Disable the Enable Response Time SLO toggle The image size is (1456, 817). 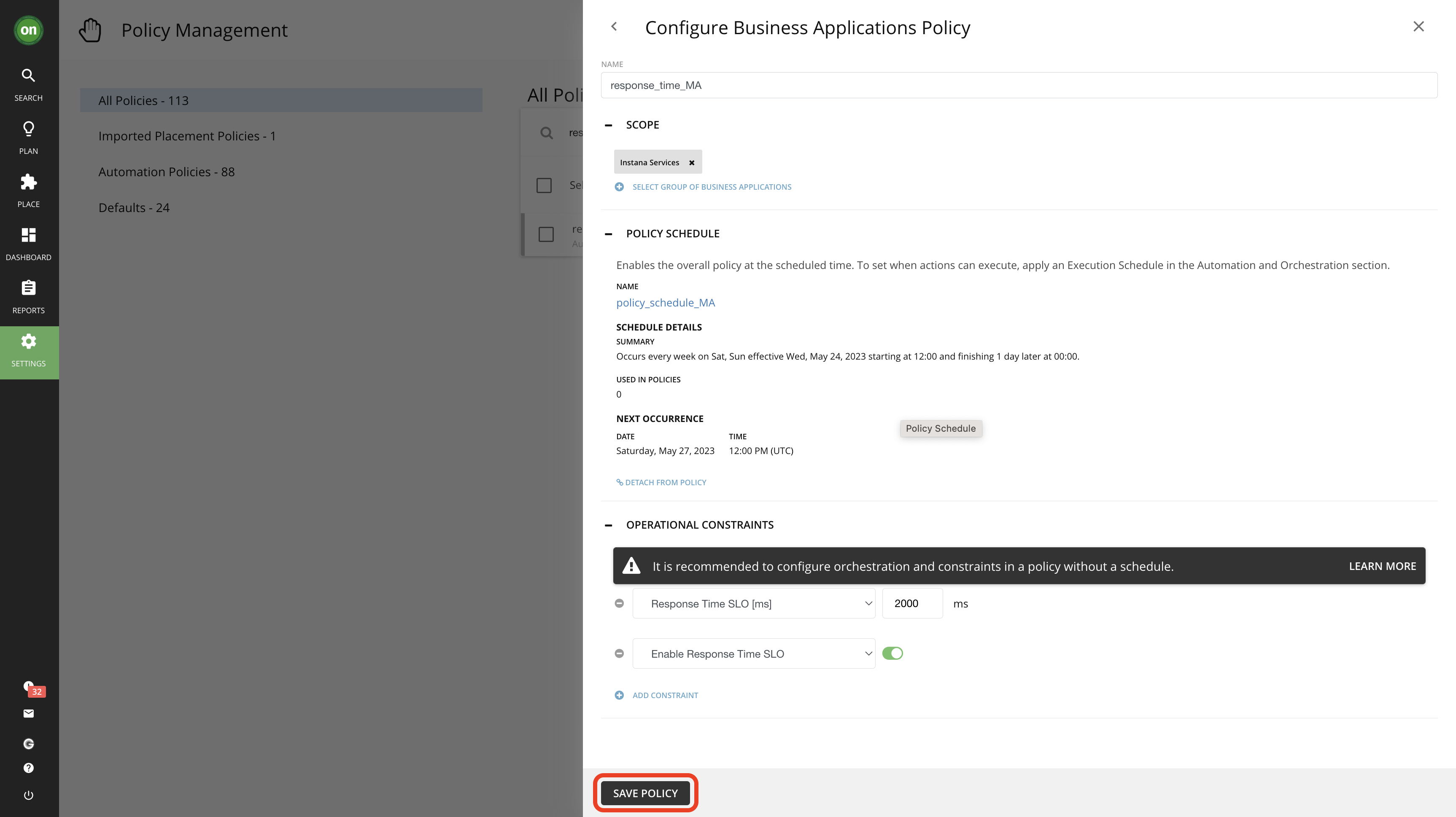pyautogui.click(x=892, y=654)
